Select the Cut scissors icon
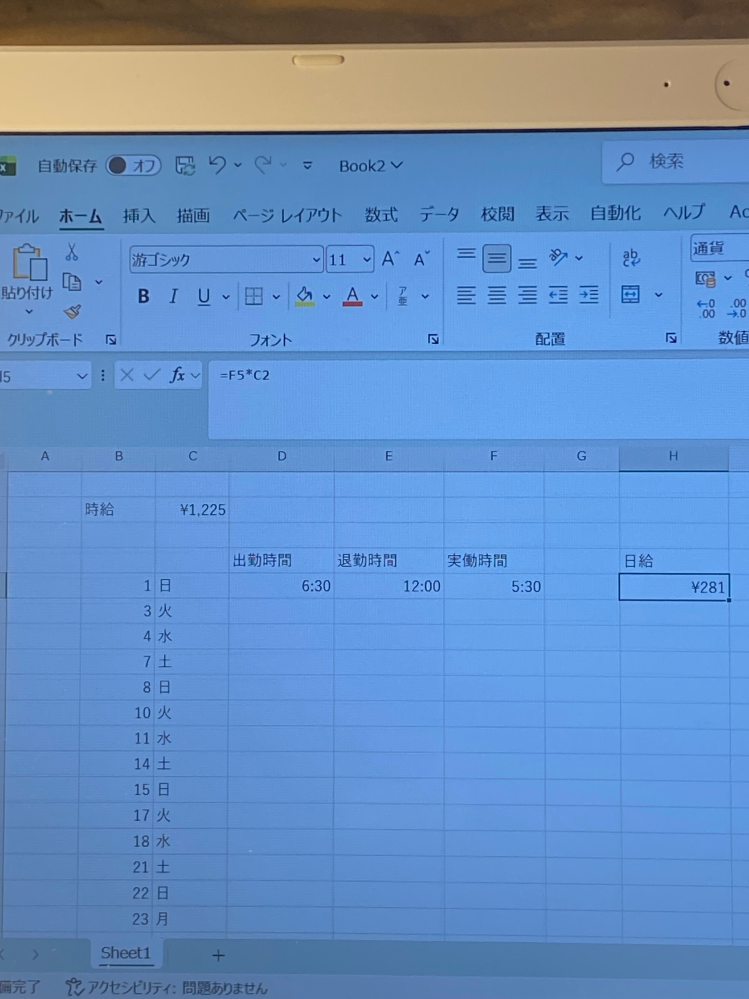749x999 pixels. coord(71,252)
